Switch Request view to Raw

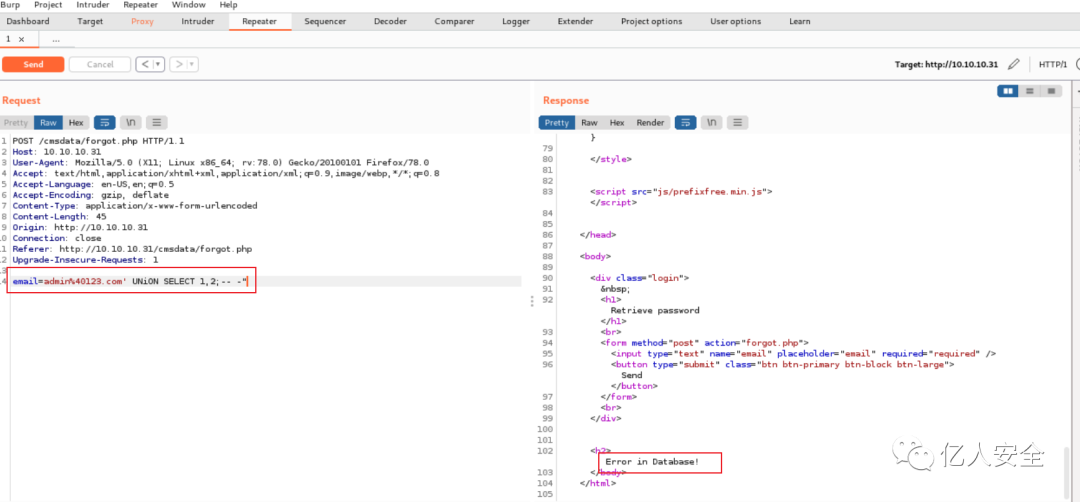48,123
